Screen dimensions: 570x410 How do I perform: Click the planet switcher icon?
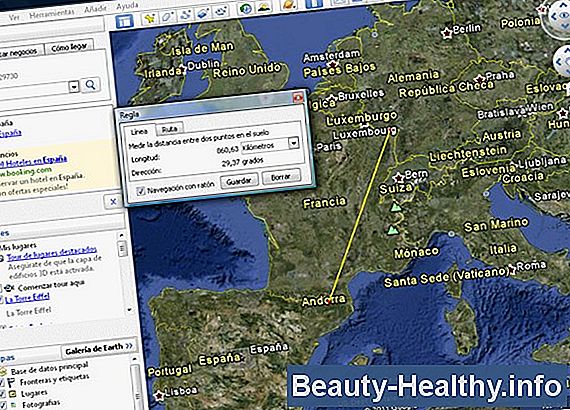tap(290, 5)
